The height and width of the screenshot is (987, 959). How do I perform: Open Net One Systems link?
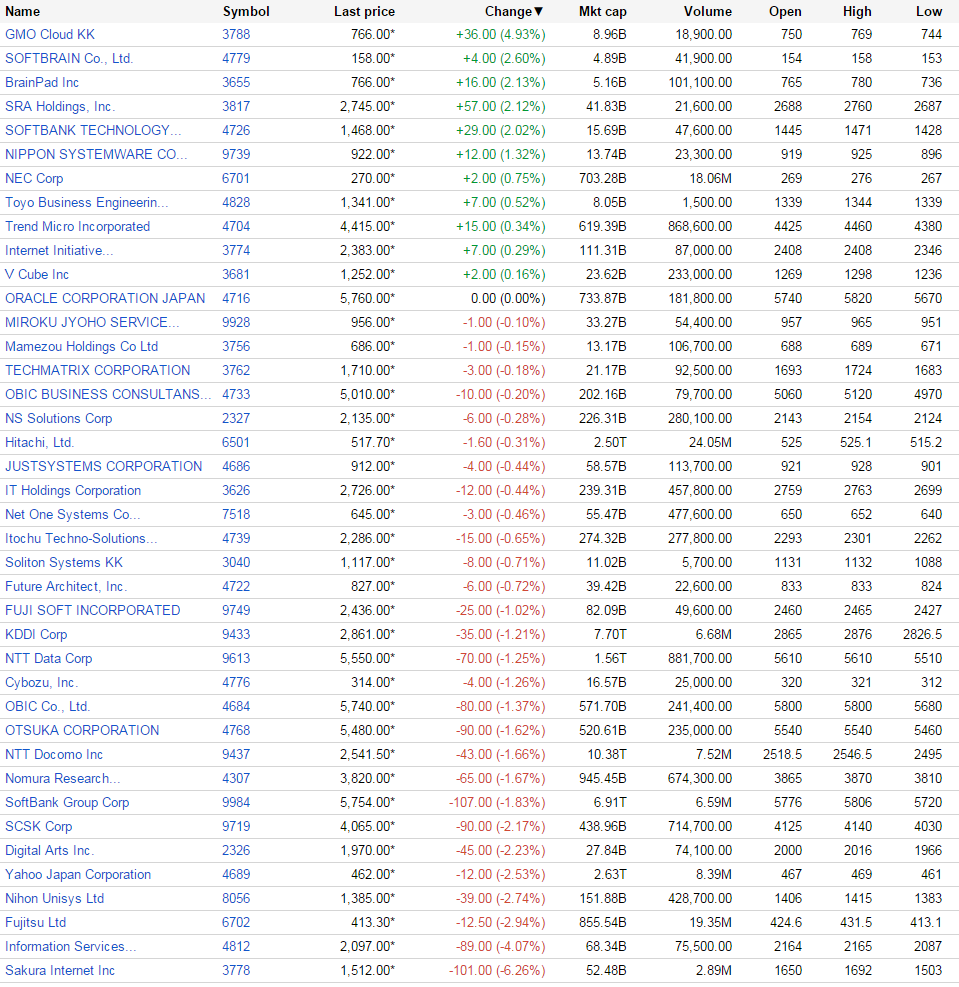point(72,514)
